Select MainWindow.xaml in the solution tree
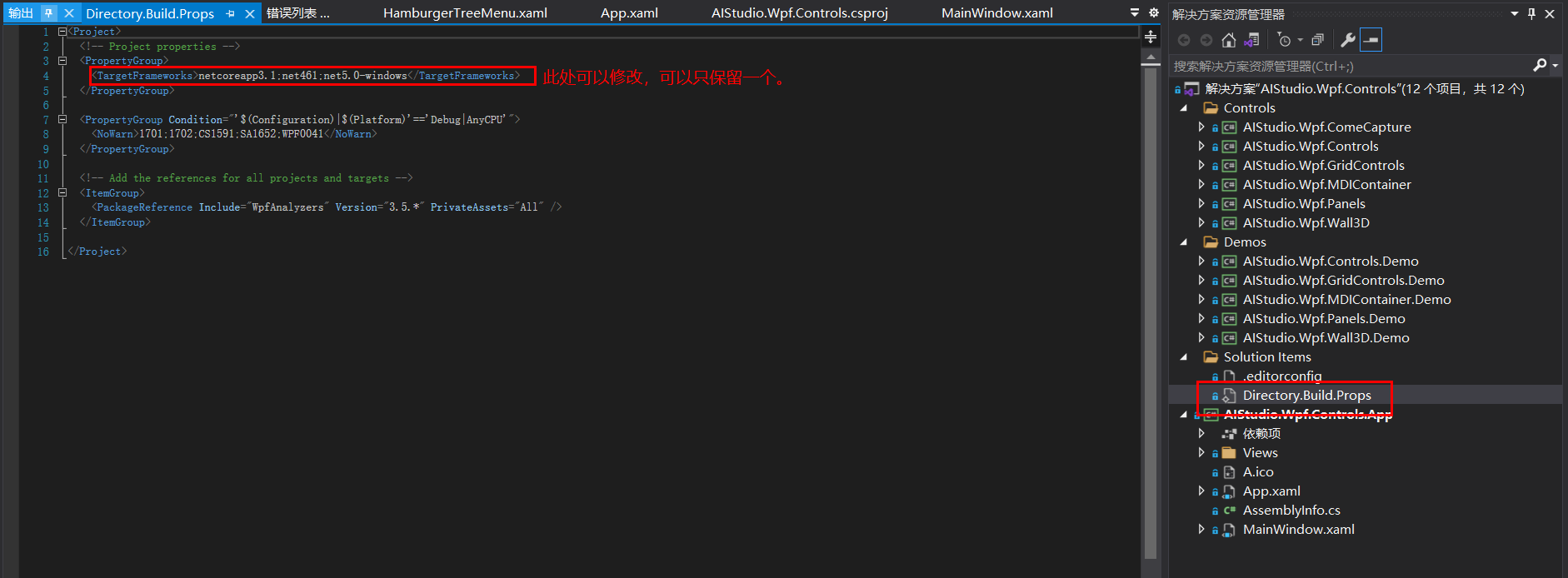This screenshot has width=1568, height=578. [x=1298, y=530]
